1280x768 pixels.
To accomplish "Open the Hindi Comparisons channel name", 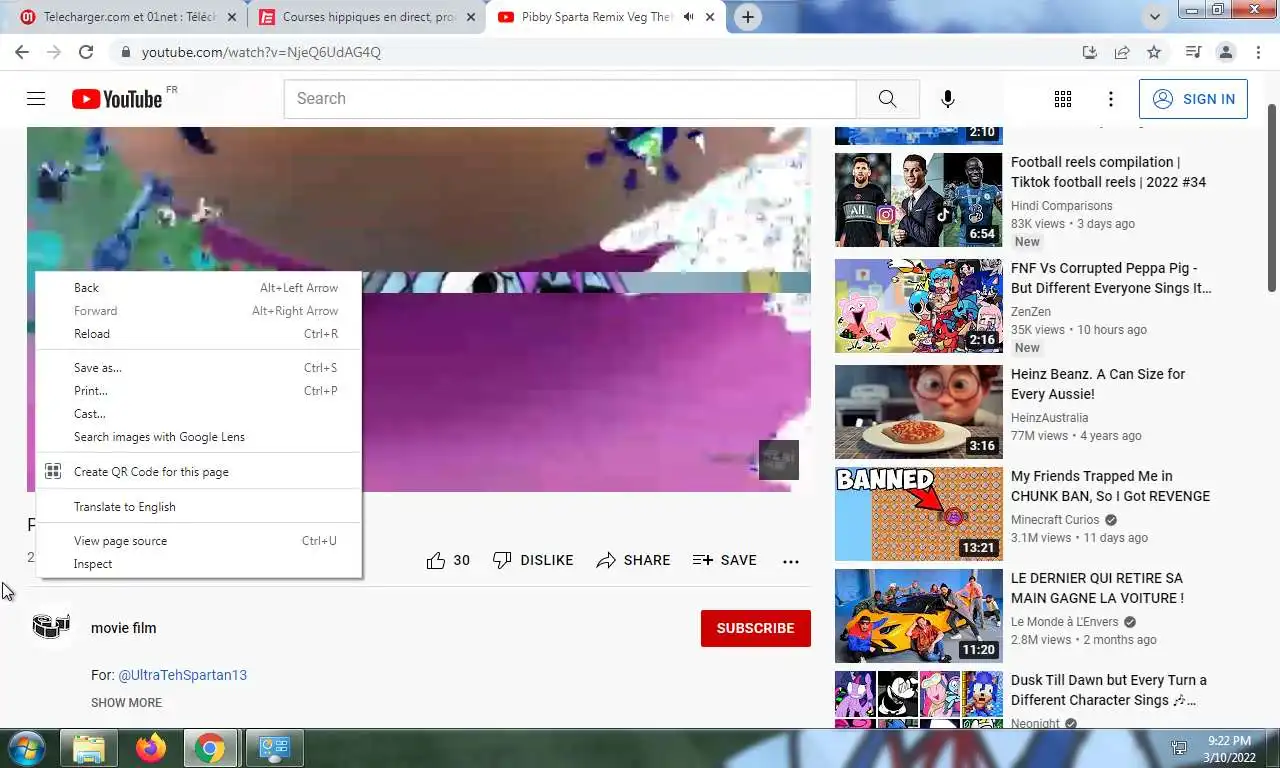I will coord(1061,206).
